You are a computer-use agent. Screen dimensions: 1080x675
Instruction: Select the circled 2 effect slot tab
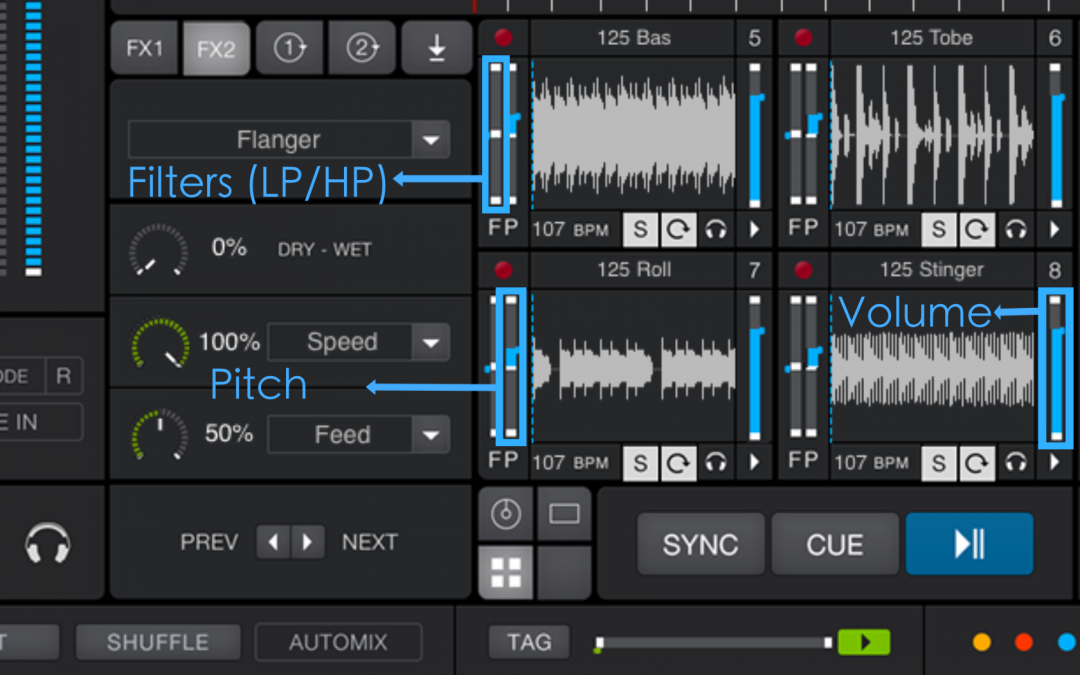coord(362,47)
